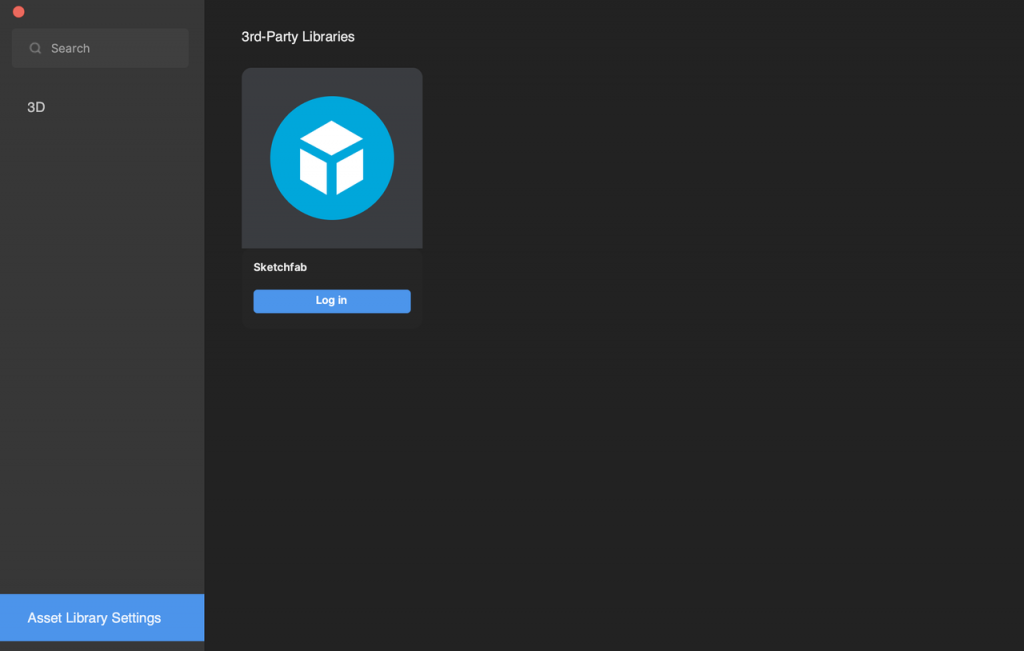The width and height of the screenshot is (1024, 651).
Task: Click the Search field in the sidebar
Action: (x=100, y=48)
